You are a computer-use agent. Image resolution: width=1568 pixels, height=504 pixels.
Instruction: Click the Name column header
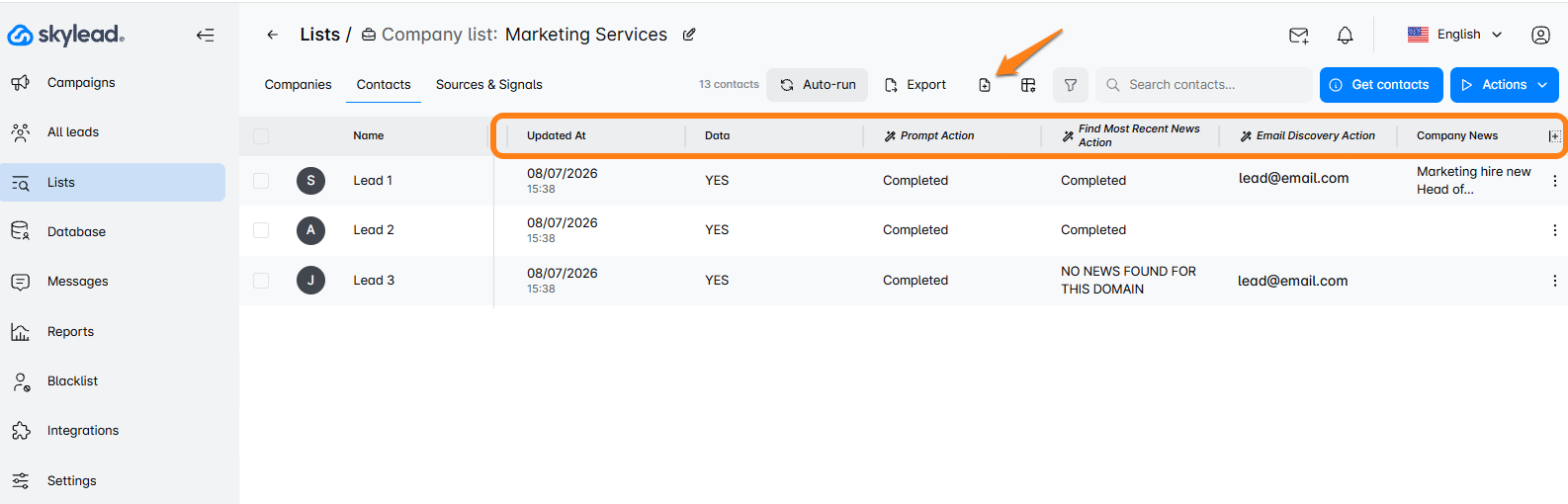(x=369, y=136)
